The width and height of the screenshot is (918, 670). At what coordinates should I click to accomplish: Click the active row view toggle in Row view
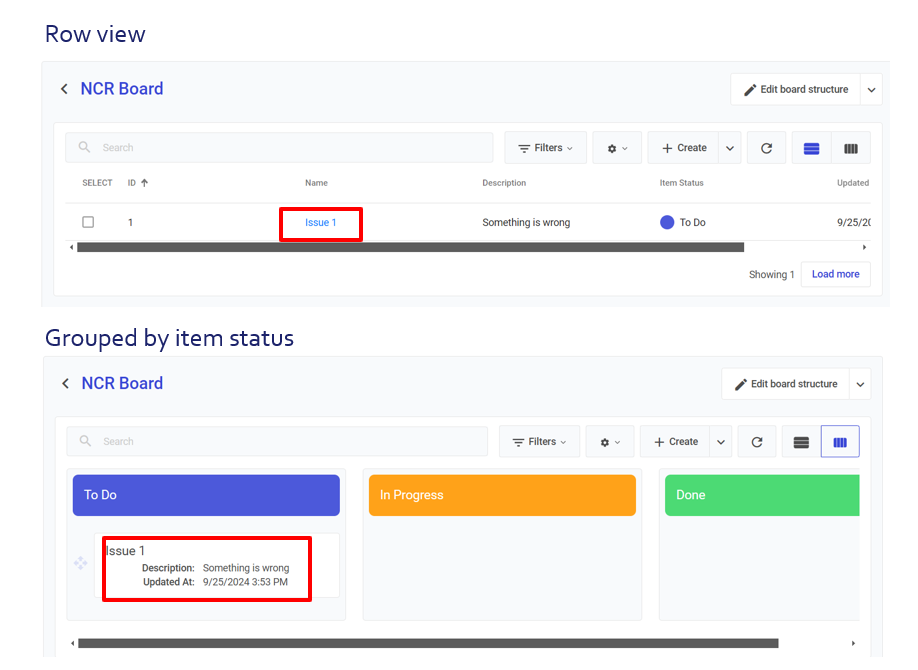click(811, 148)
